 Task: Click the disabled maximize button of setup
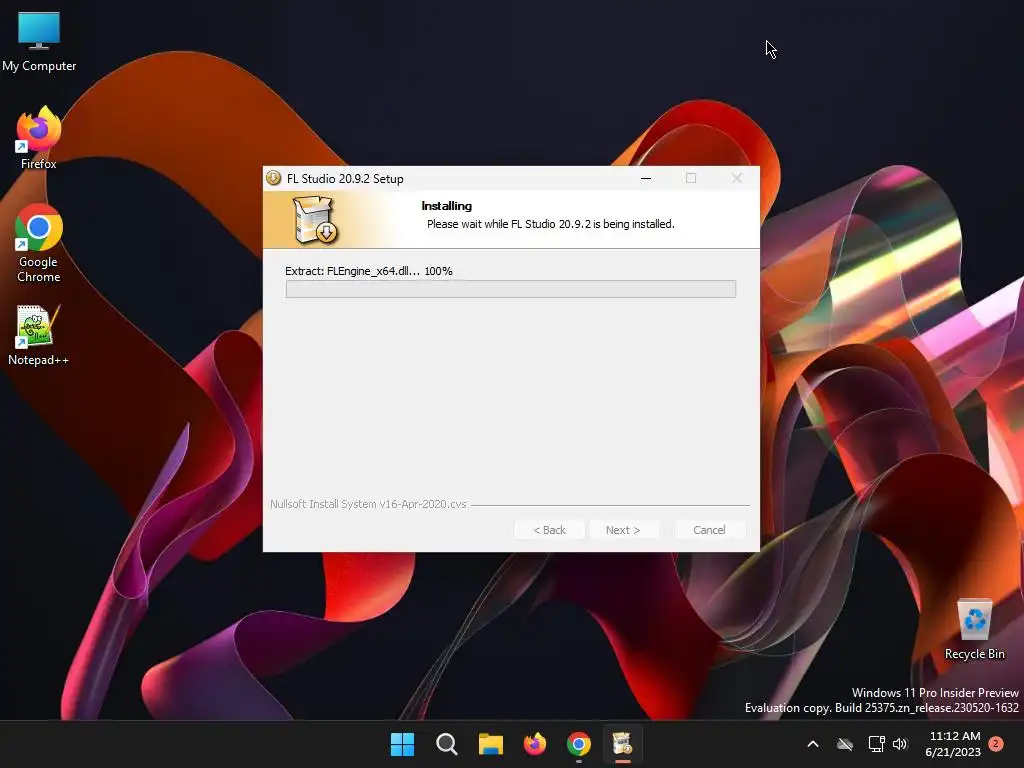click(691, 178)
